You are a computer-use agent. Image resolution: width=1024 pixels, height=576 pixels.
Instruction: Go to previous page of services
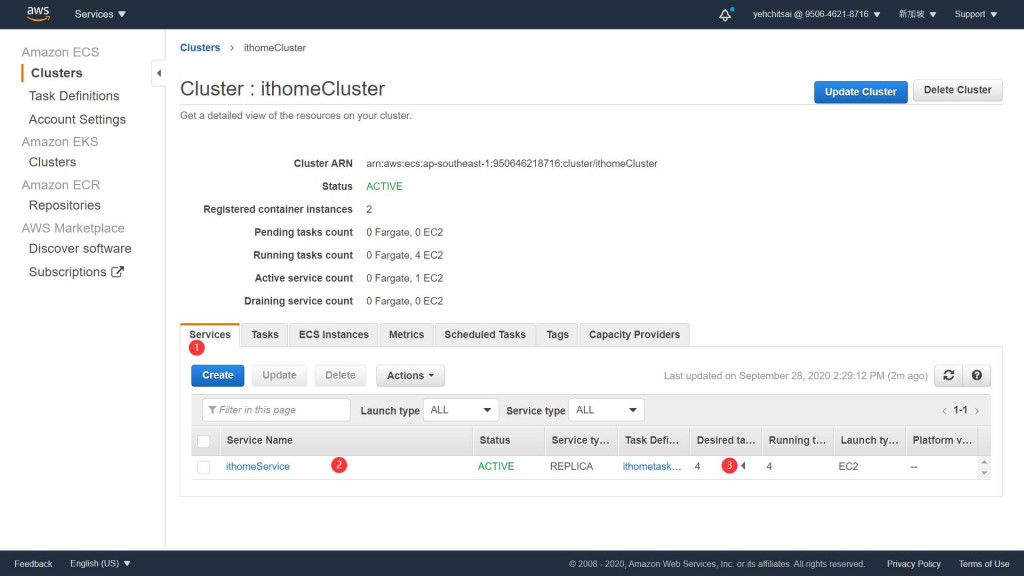coord(944,411)
